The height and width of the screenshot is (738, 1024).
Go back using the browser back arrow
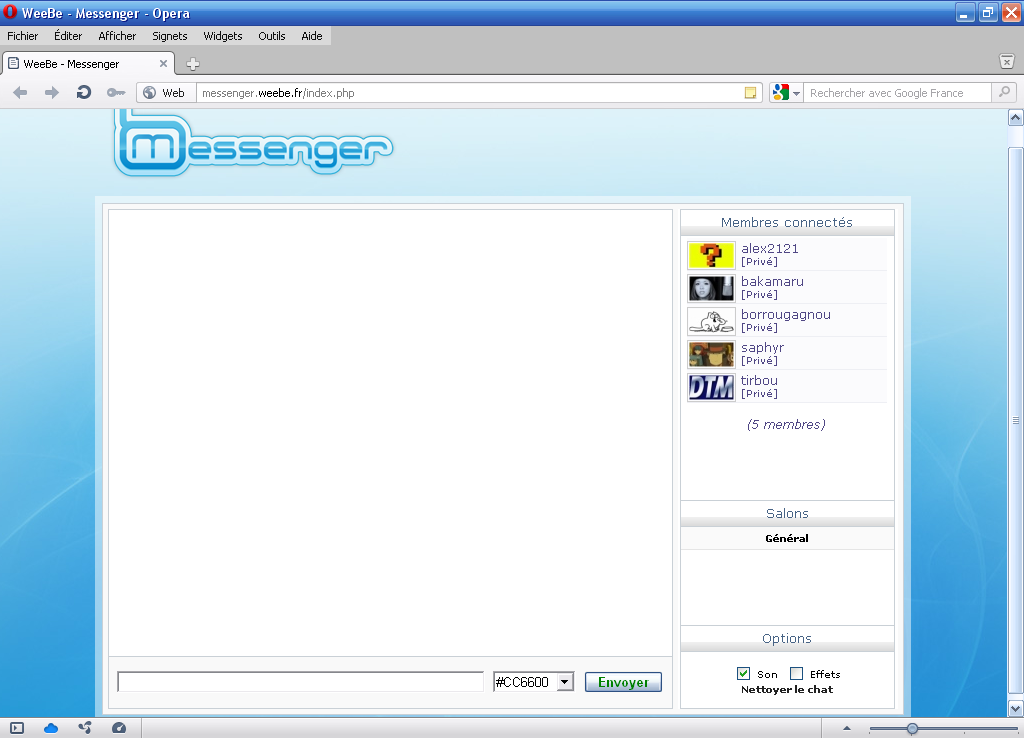pos(20,93)
